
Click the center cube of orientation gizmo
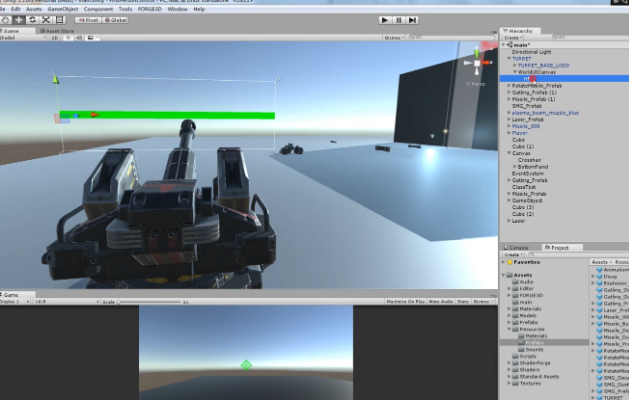click(x=477, y=63)
